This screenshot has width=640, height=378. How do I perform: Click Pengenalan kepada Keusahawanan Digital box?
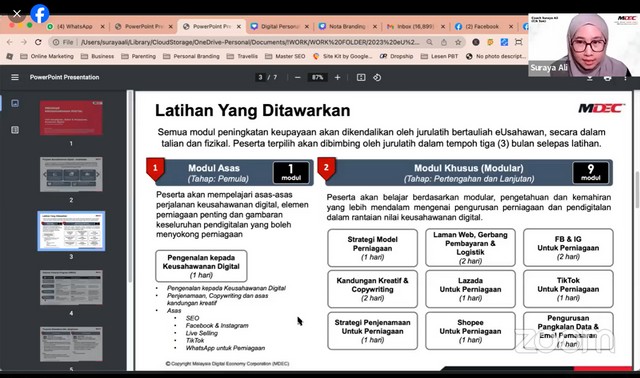[201, 266]
